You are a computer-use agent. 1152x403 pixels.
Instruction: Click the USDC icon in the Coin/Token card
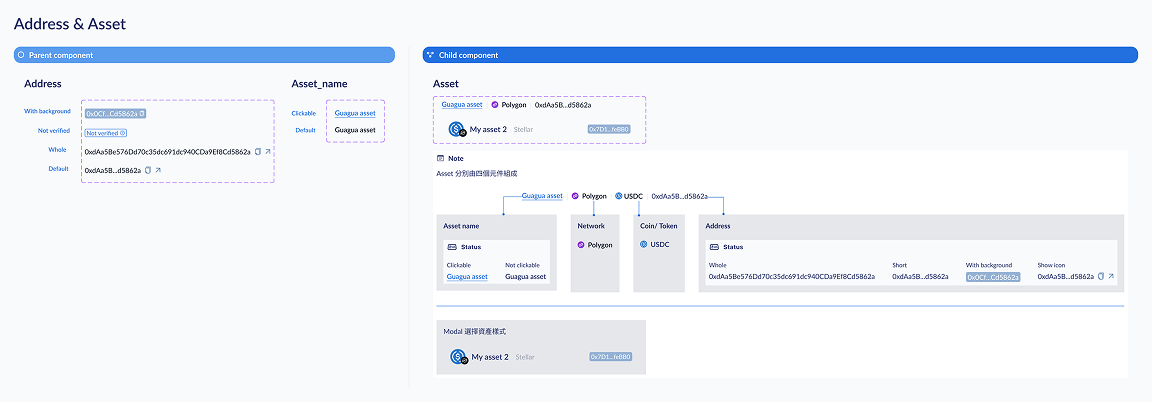point(644,245)
